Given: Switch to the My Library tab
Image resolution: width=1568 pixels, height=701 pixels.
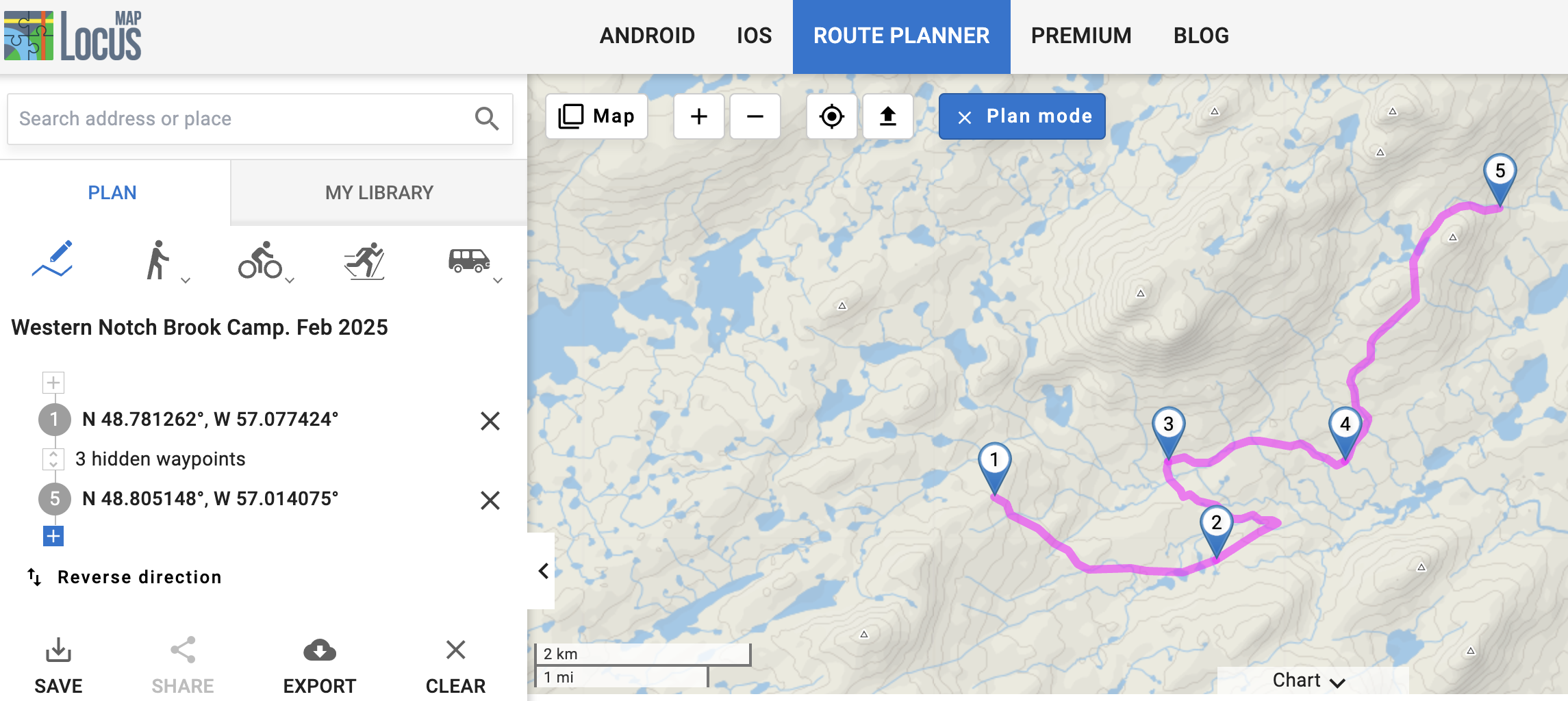Looking at the screenshot, I should click(x=379, y=192).
